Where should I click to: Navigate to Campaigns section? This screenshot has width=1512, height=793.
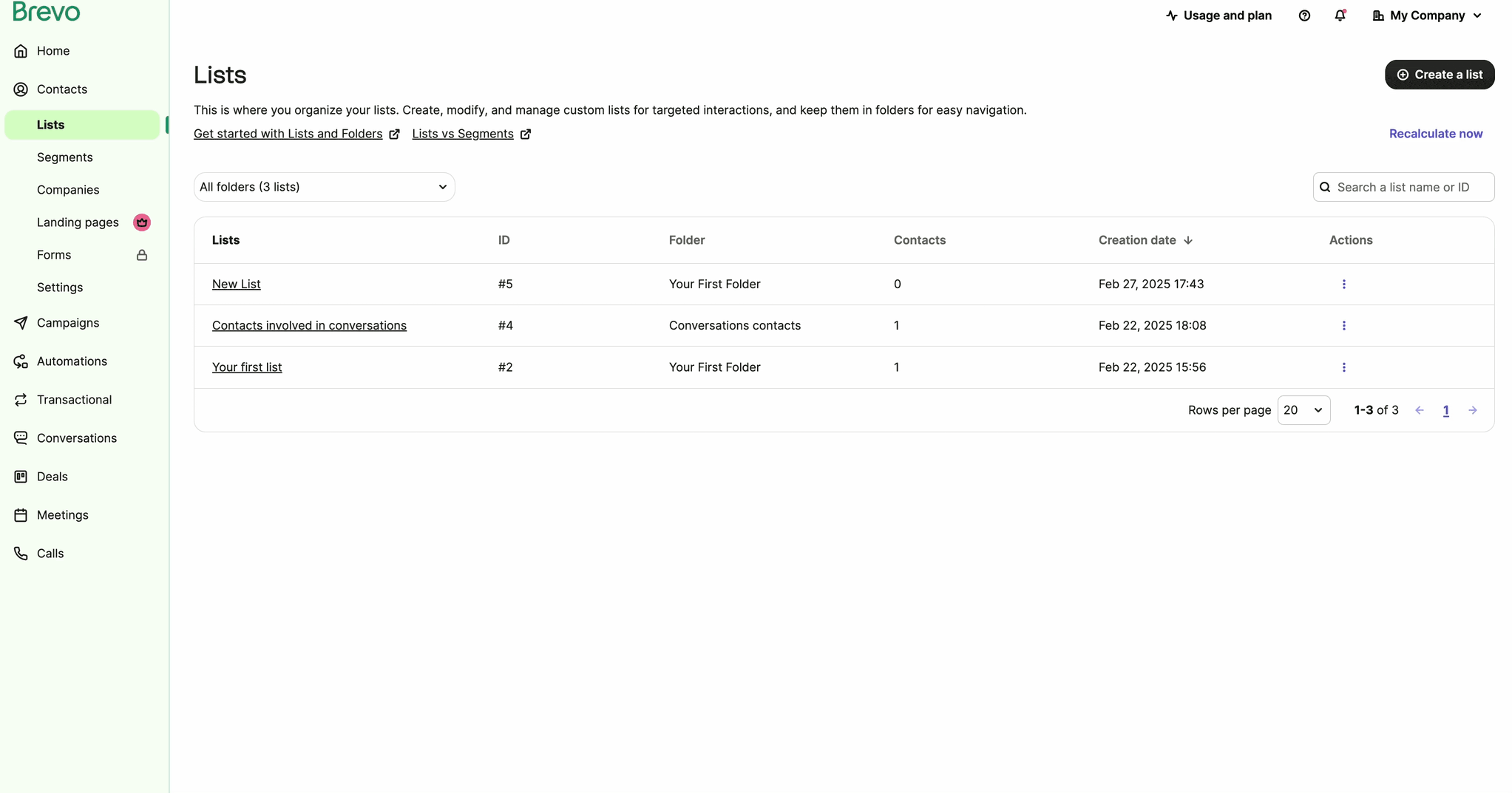[68, 323]
